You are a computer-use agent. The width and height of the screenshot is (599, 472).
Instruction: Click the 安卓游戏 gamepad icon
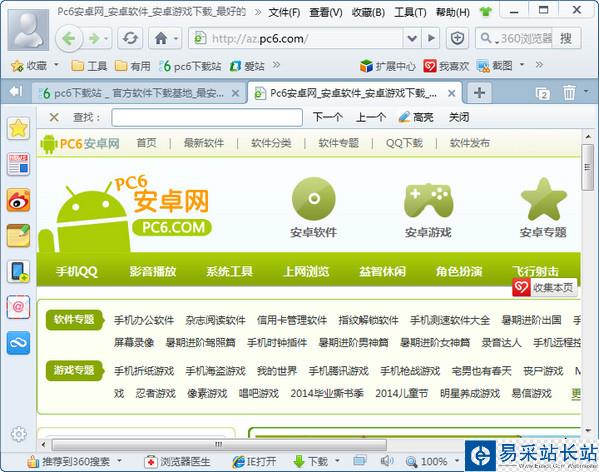[429, 200]
